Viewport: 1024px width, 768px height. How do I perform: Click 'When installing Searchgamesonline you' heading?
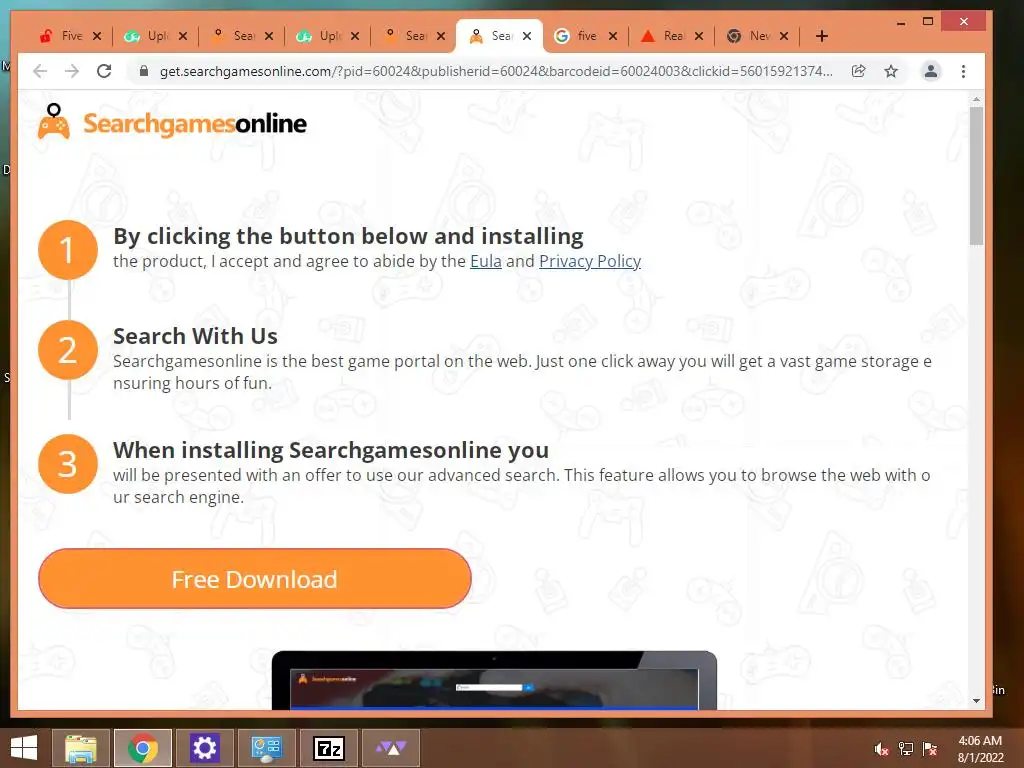[x=330, y=450]
